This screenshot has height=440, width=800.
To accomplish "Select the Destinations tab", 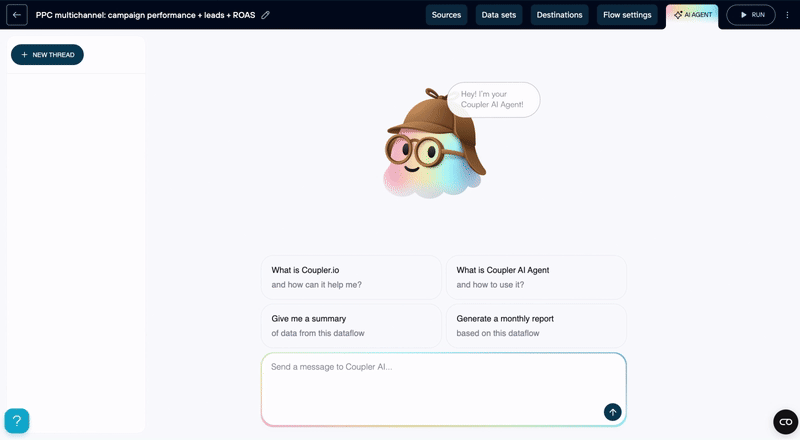I will [558, 15].
